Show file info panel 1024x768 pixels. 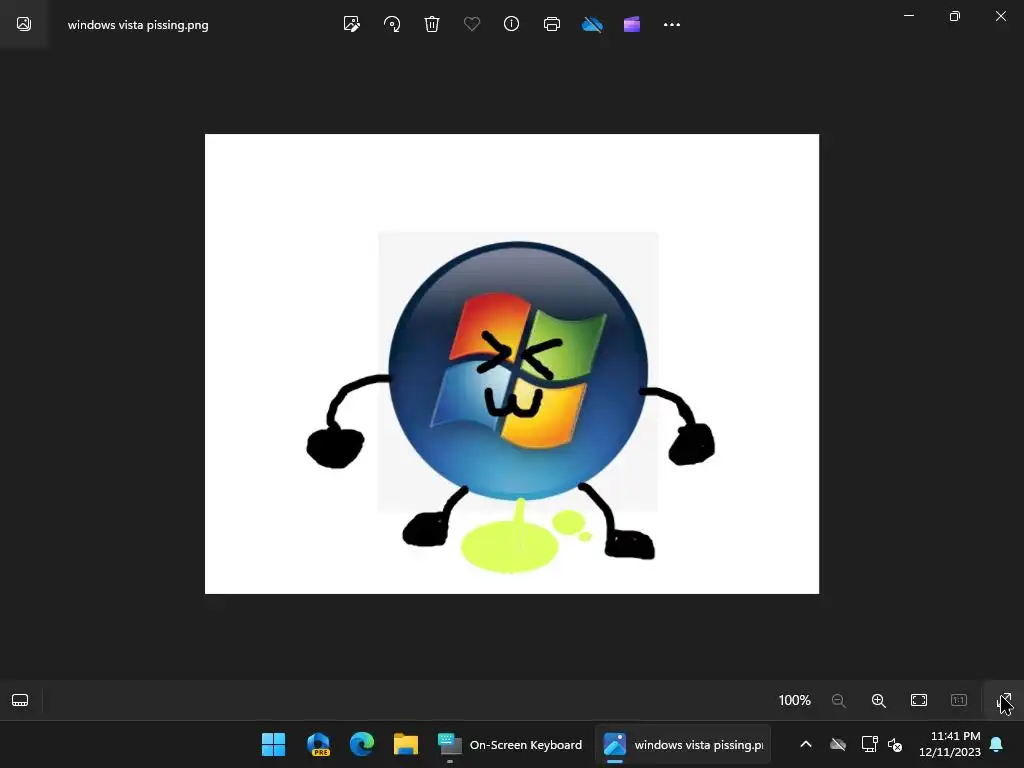click(511, 24)
